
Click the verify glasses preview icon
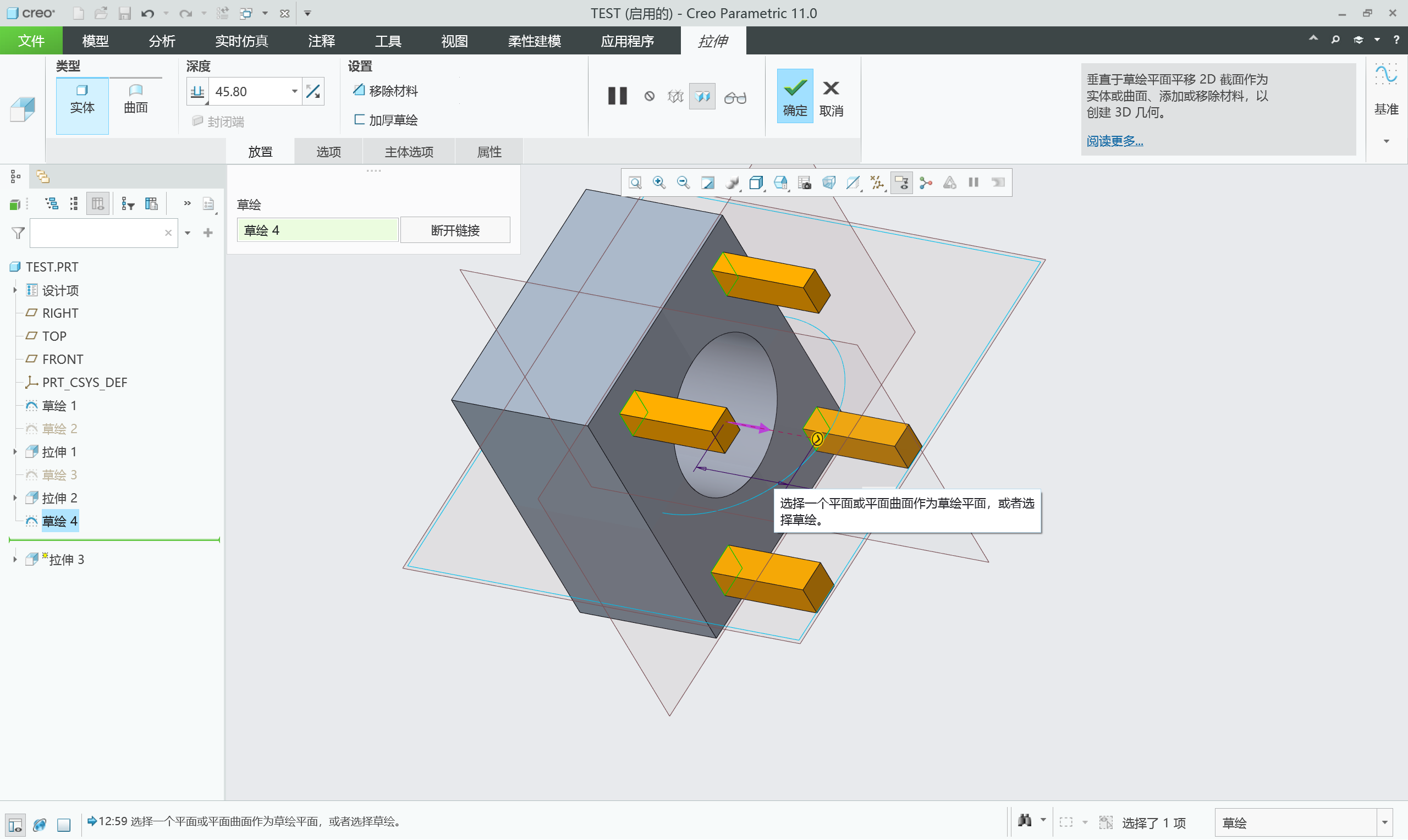point(735,97)
